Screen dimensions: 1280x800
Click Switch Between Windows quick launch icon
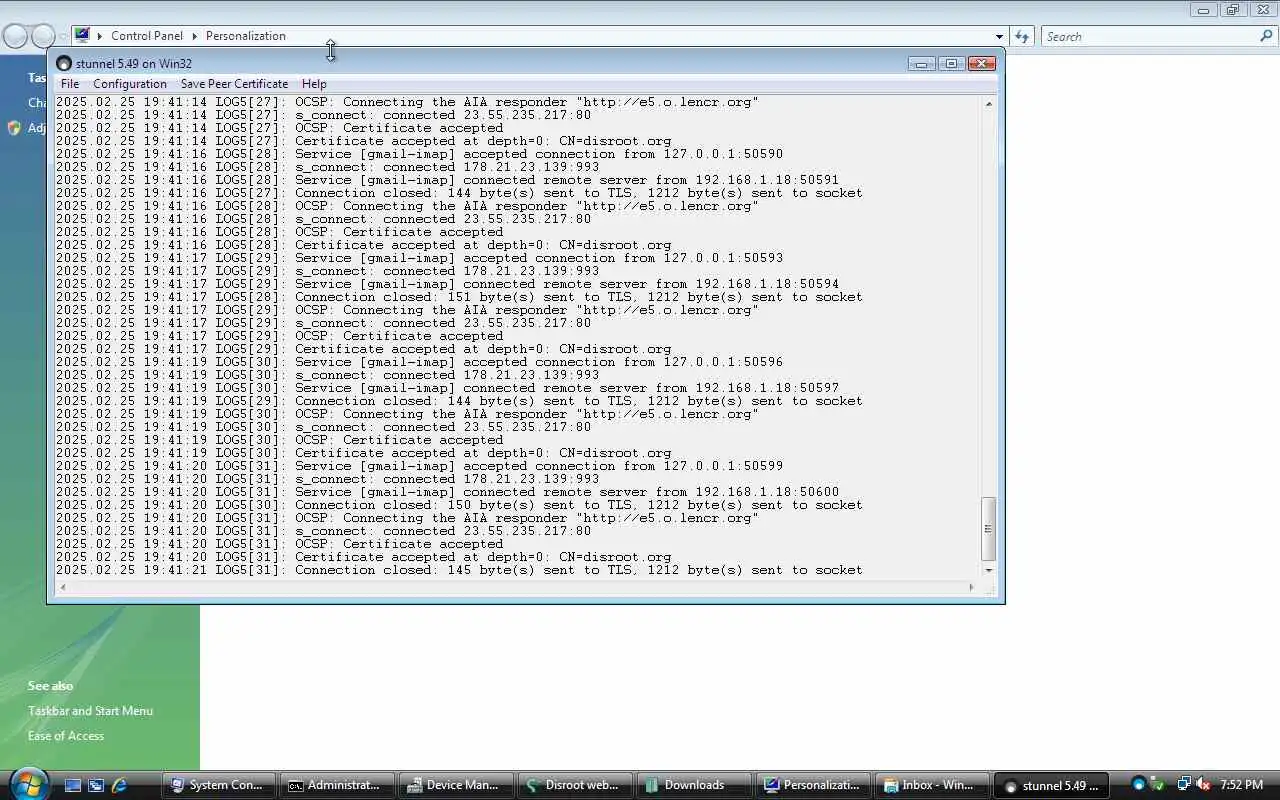pos(96,786)
